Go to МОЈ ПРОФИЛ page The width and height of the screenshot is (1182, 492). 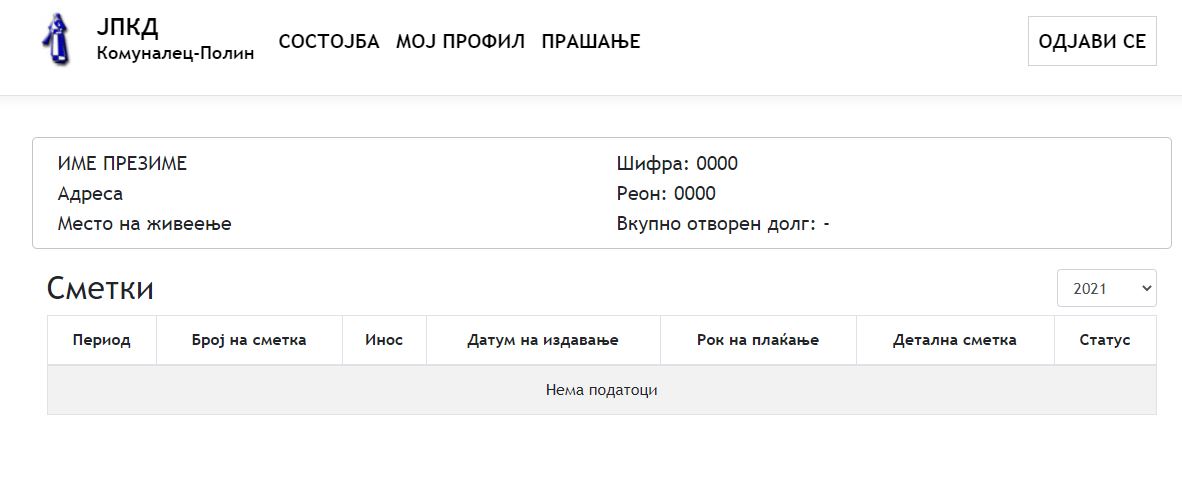(461, 41)
